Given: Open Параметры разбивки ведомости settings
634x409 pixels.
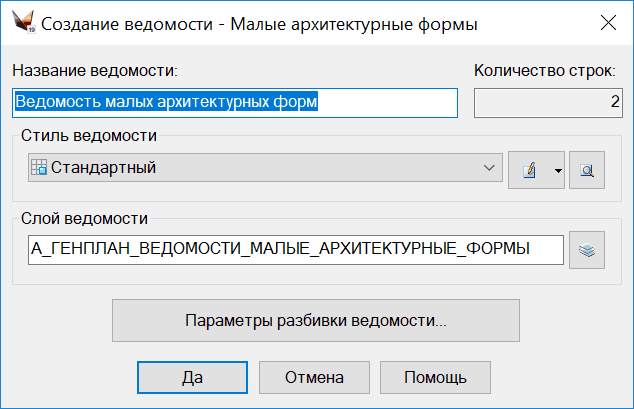Looking at the screenshot, I should [x=316, y=321].
